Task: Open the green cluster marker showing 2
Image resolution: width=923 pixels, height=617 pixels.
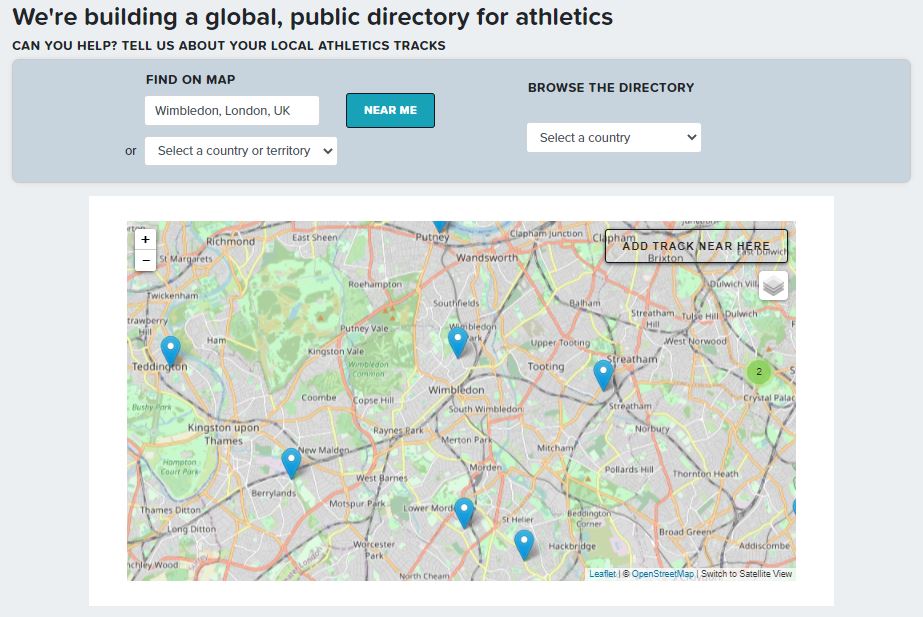Action: [x=759, y=371]
